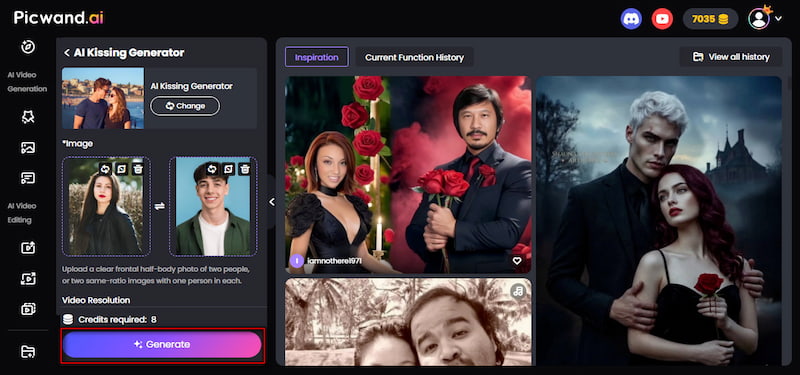Viewport: 800px width, 375px height.
Task: Click the music icon on sepia selfie image
Action: click(518, 291)
